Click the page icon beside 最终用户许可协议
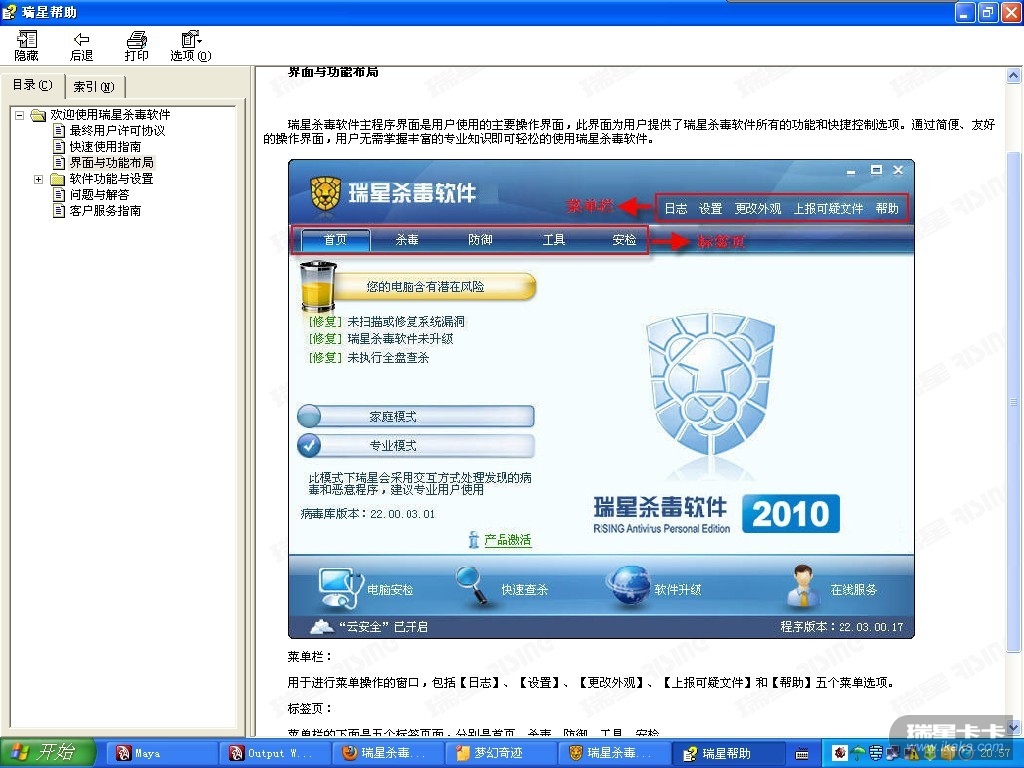This screenshot has width=1024, height=768. pos(59,131)
